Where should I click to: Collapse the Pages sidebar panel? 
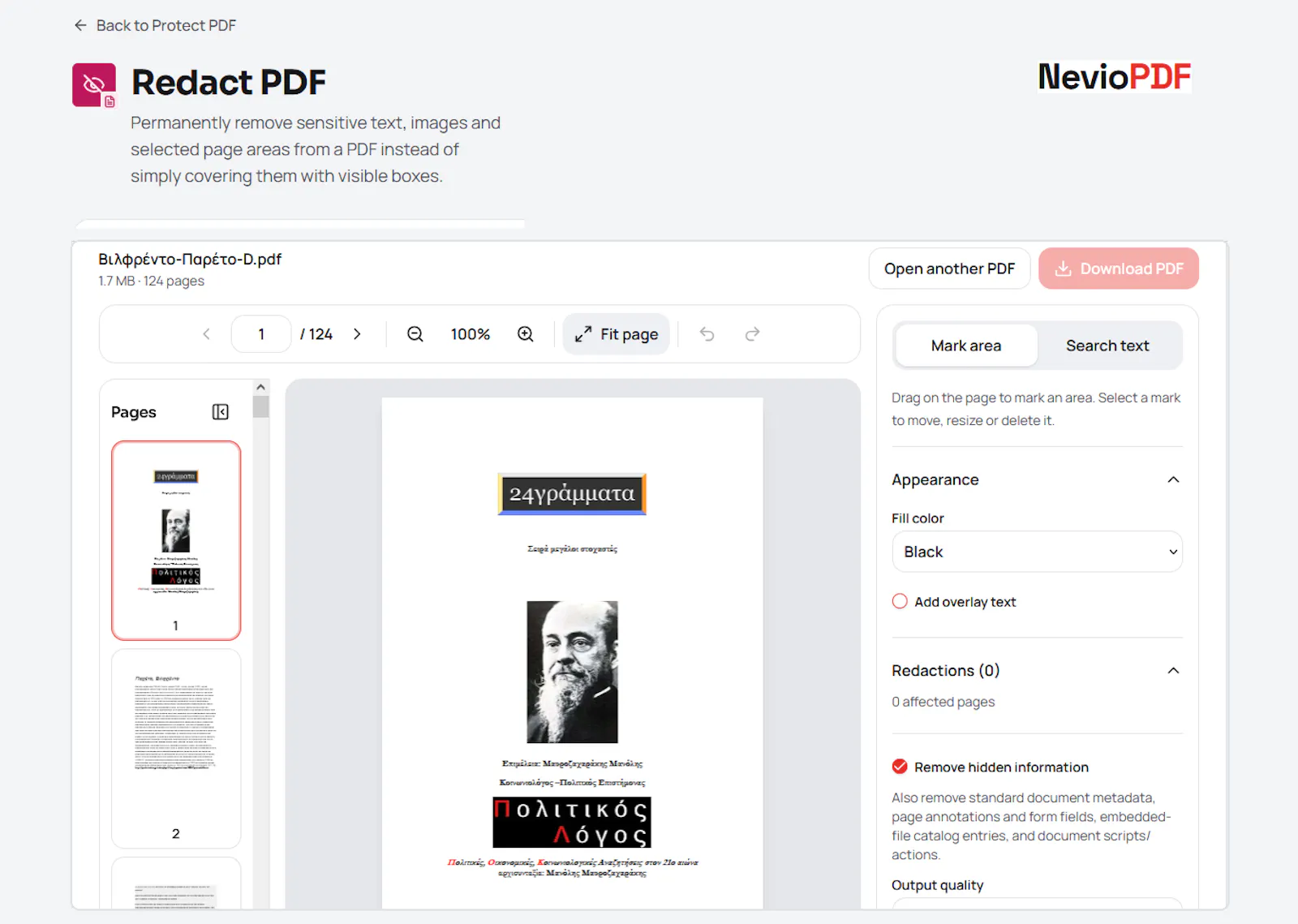tap(221, 412)
